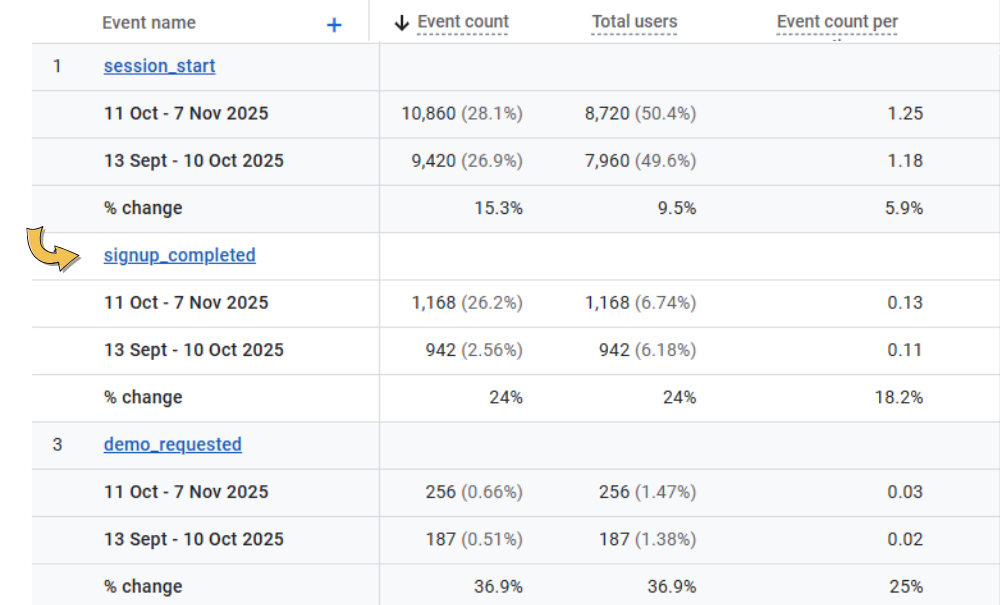Open the signup_completed event link
This screenshot has width=1000, height=605.
point(180,255)
